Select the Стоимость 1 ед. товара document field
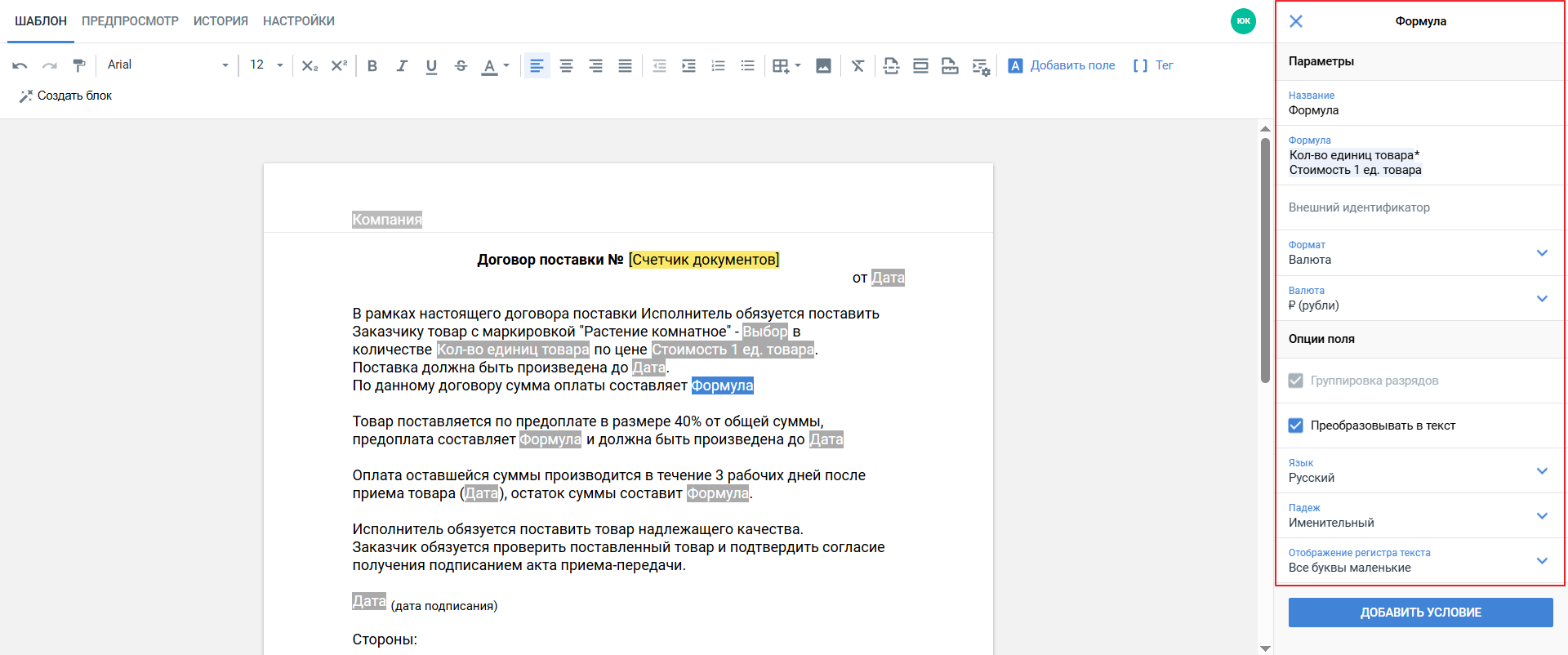Screen dimensions: 1568x655 tap(733, 350)
